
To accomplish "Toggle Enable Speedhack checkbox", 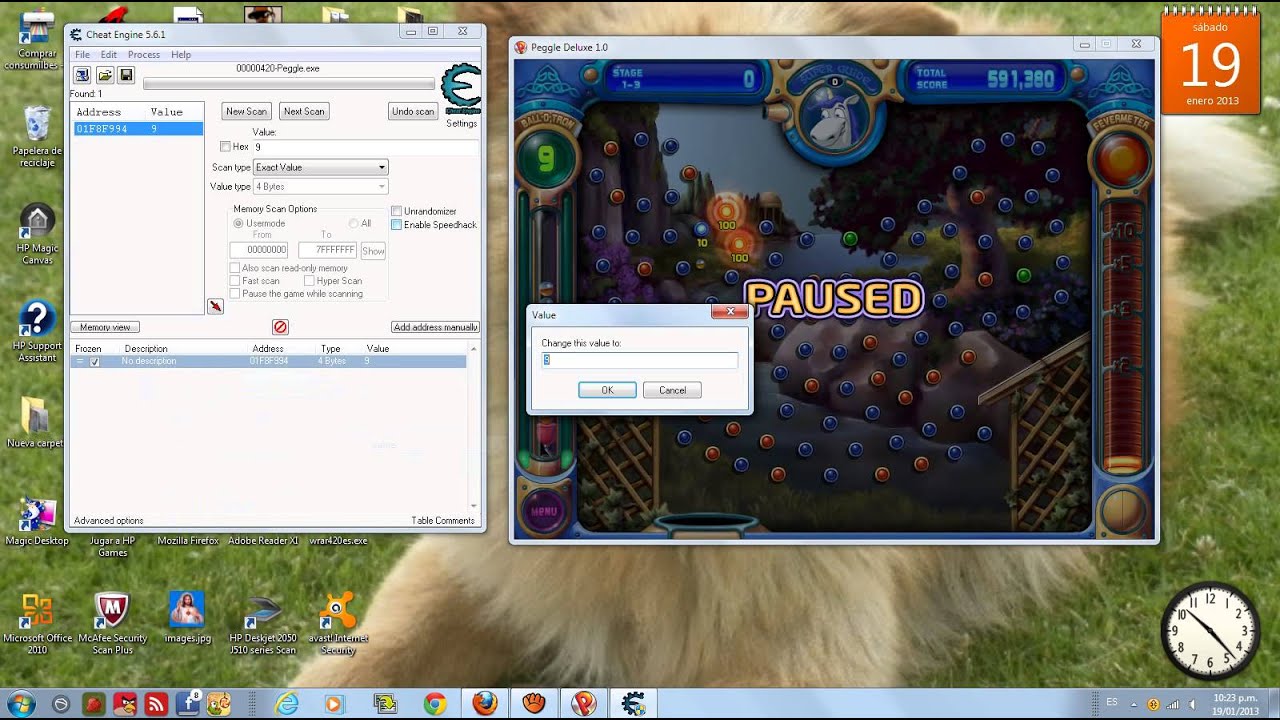I will tap(396, 225).
